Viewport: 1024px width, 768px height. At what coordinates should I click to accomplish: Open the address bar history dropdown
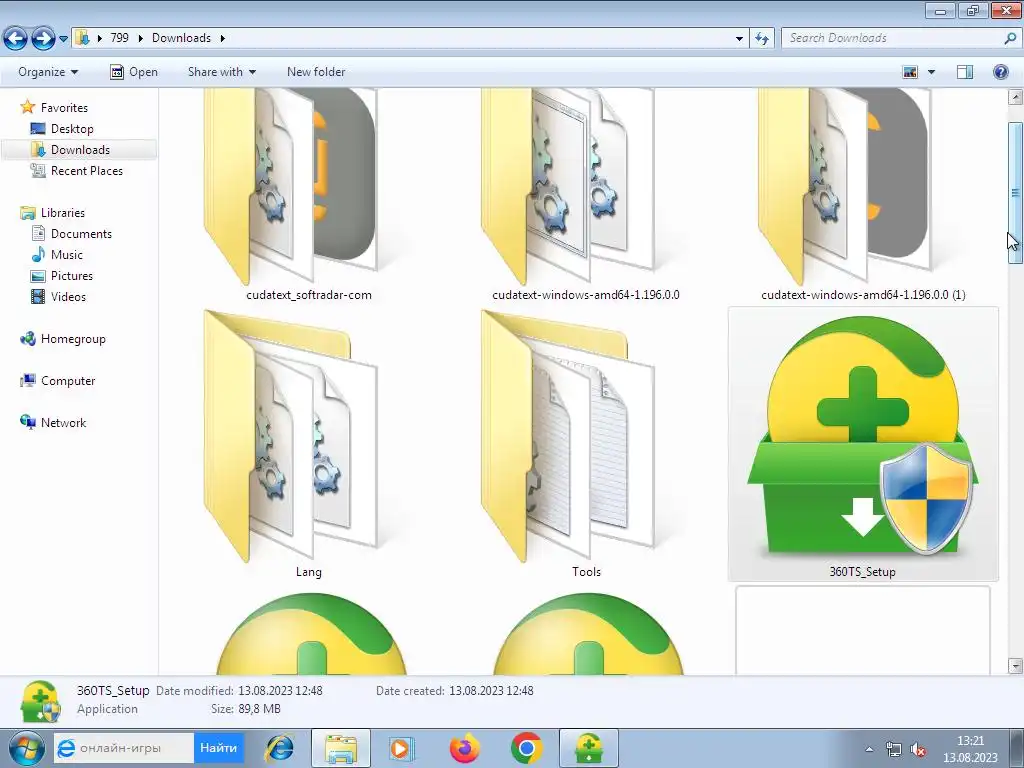pos(739,39)
